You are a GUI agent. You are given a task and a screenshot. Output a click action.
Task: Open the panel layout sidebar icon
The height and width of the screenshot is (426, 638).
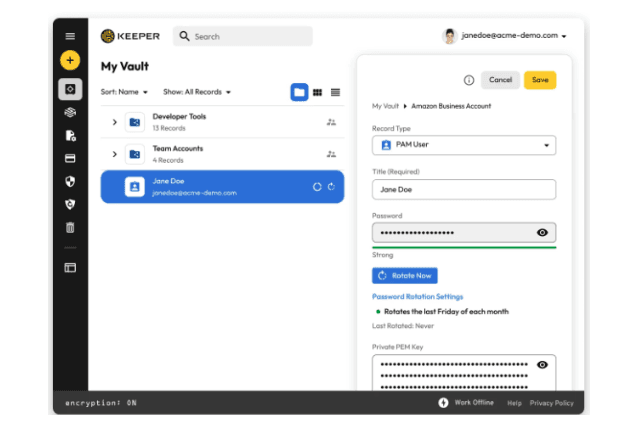[70, 268]
